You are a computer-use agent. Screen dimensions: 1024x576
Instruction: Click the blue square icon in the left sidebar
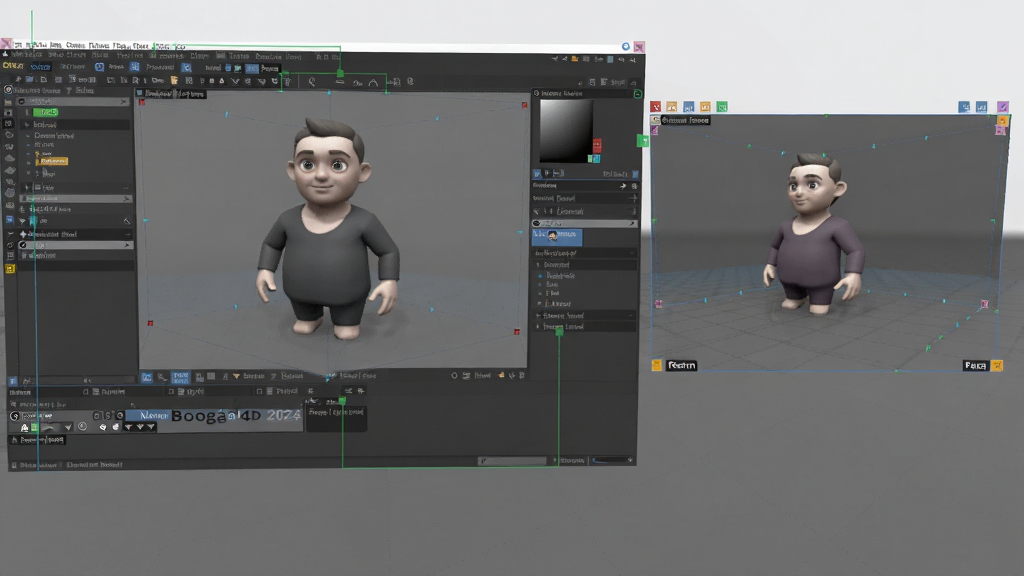pos(9,221)
